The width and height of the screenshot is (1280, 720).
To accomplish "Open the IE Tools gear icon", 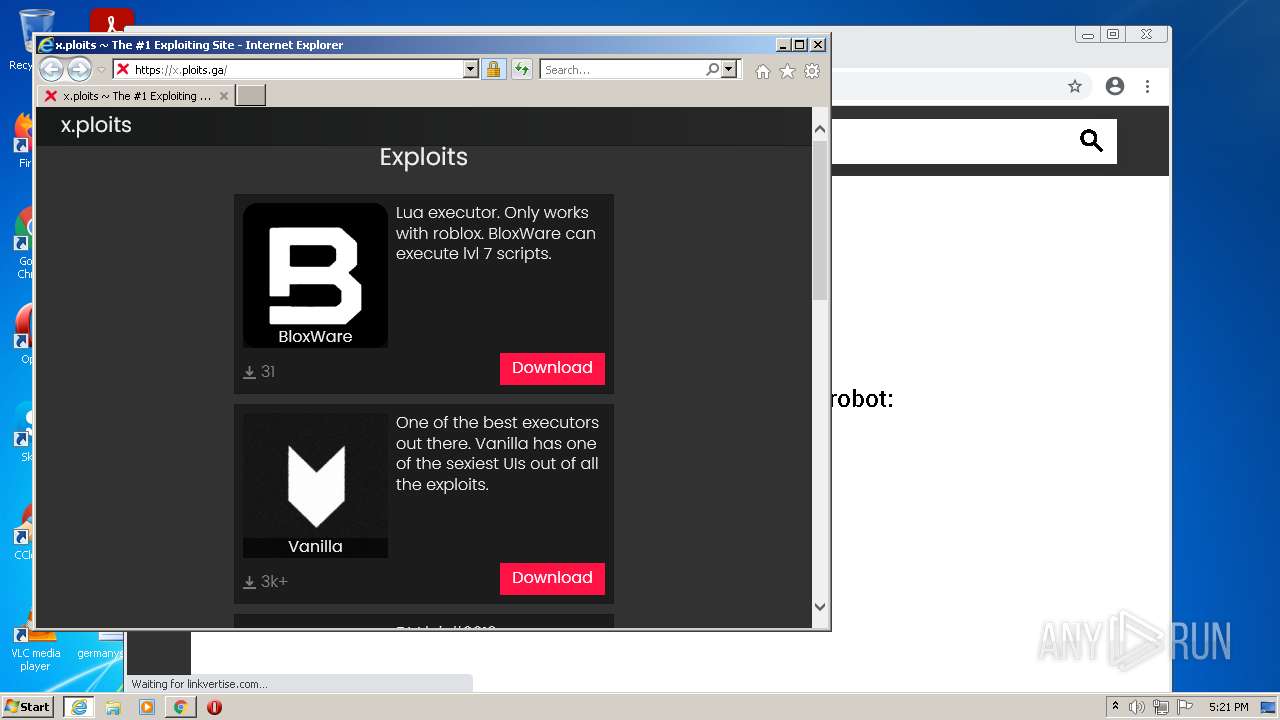I will point(812,71).
